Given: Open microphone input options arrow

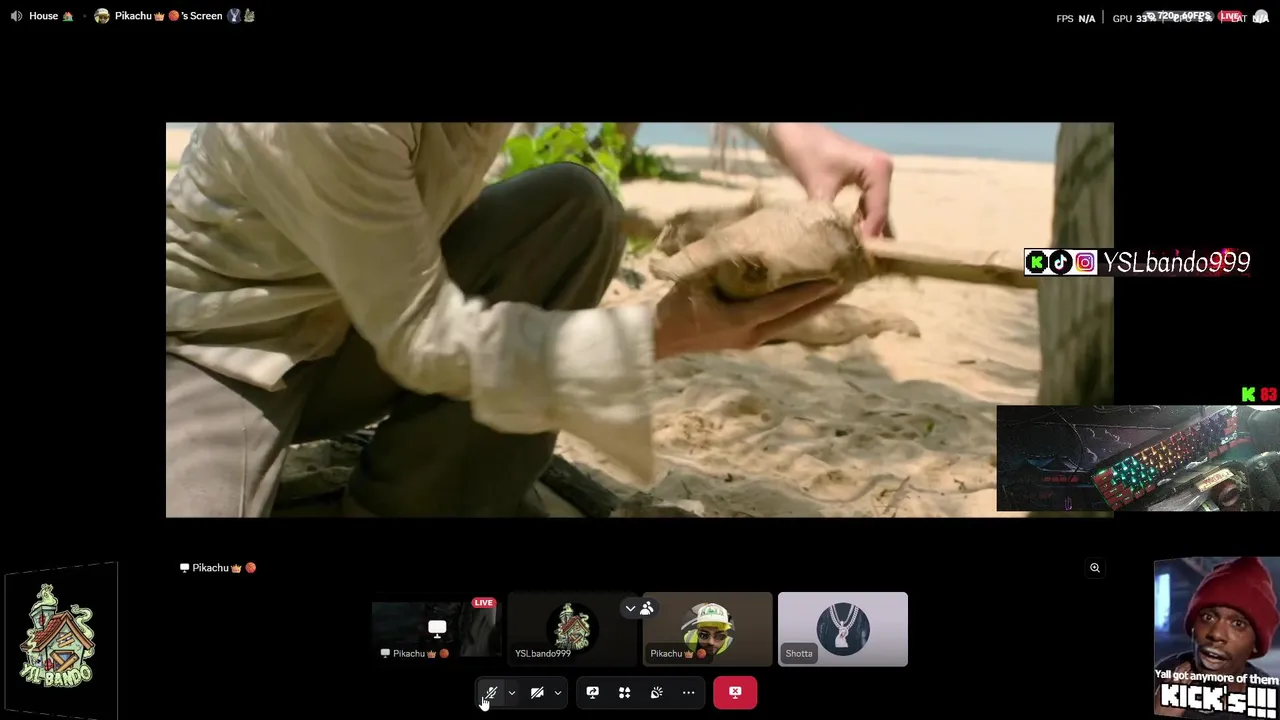Looking at the screenshot, I should [512, 692].
